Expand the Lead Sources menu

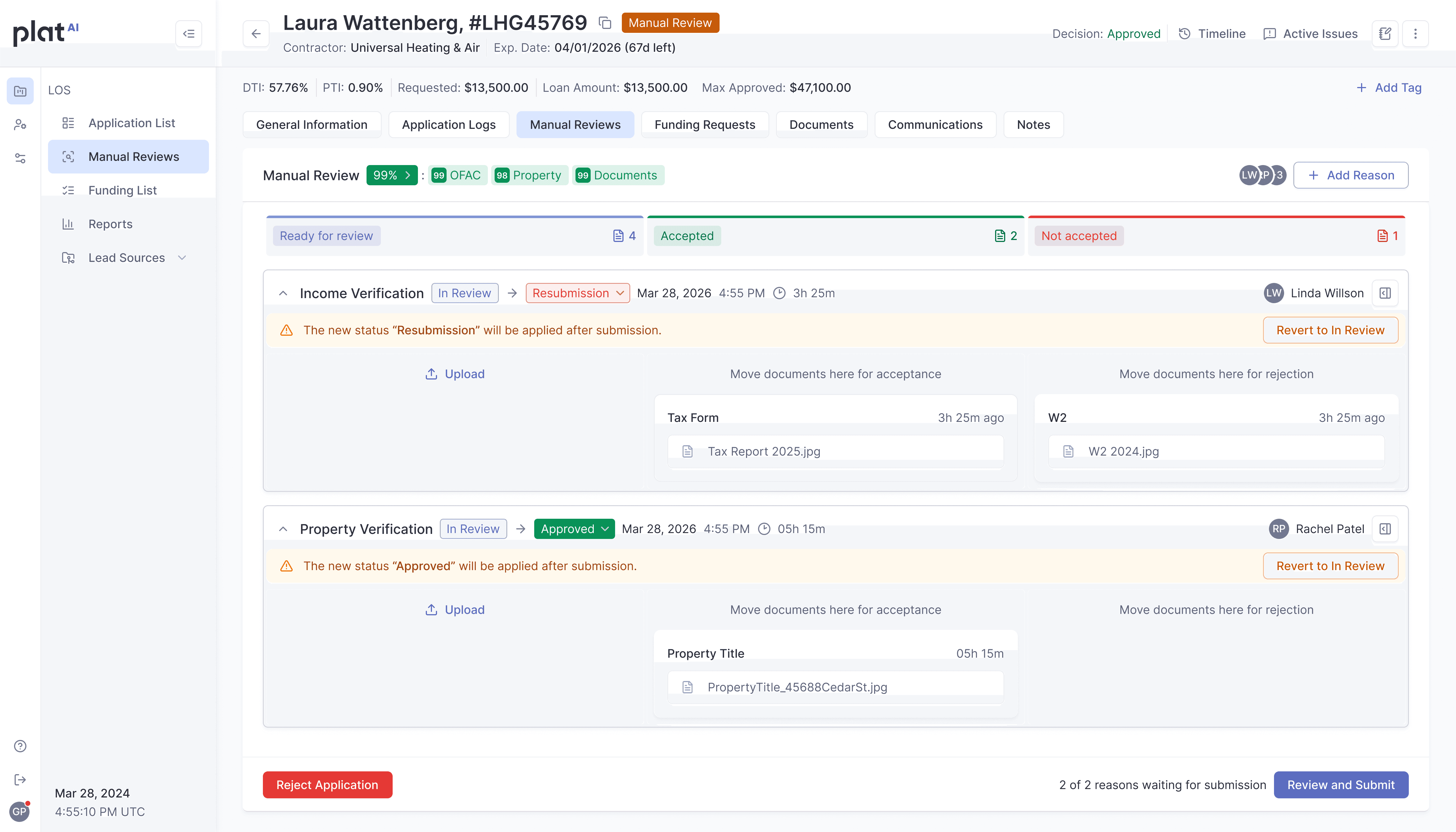point(128,258)
